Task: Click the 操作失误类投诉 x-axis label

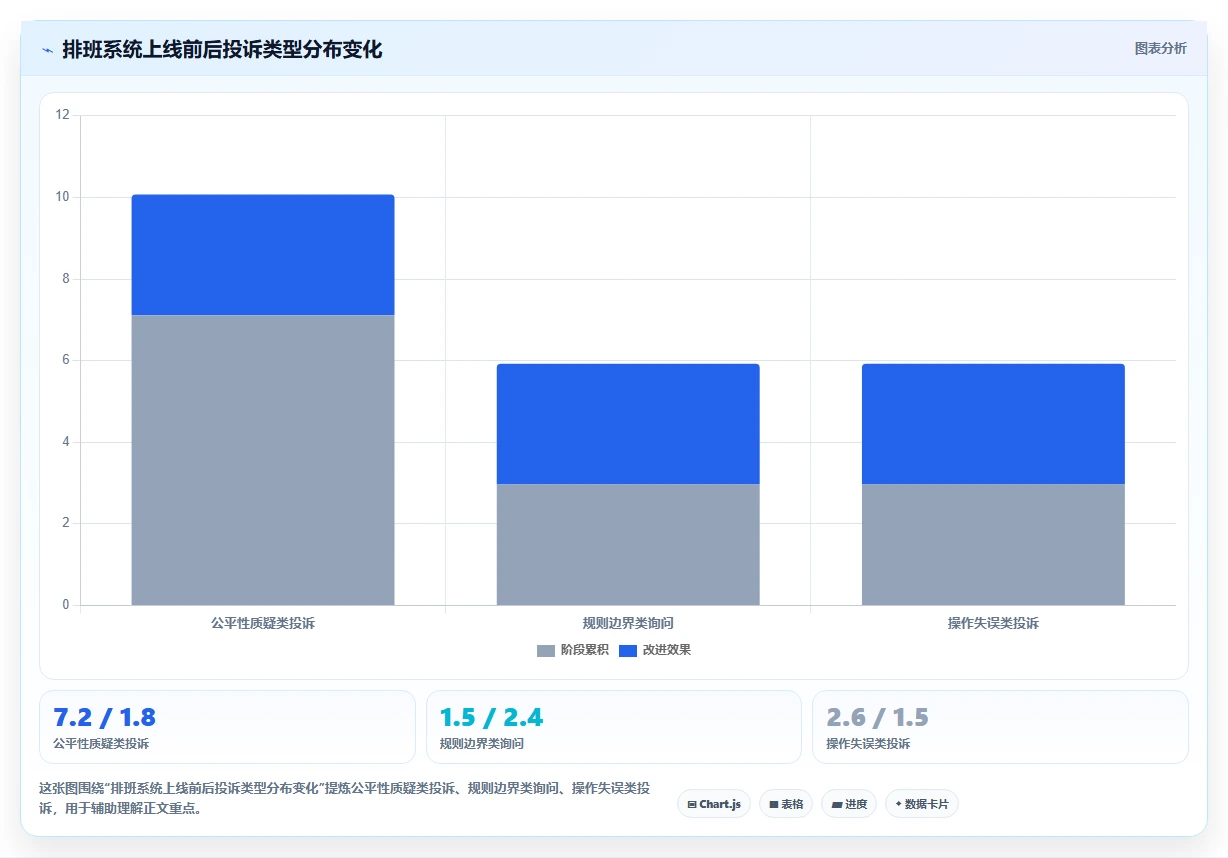Action: 993,623
